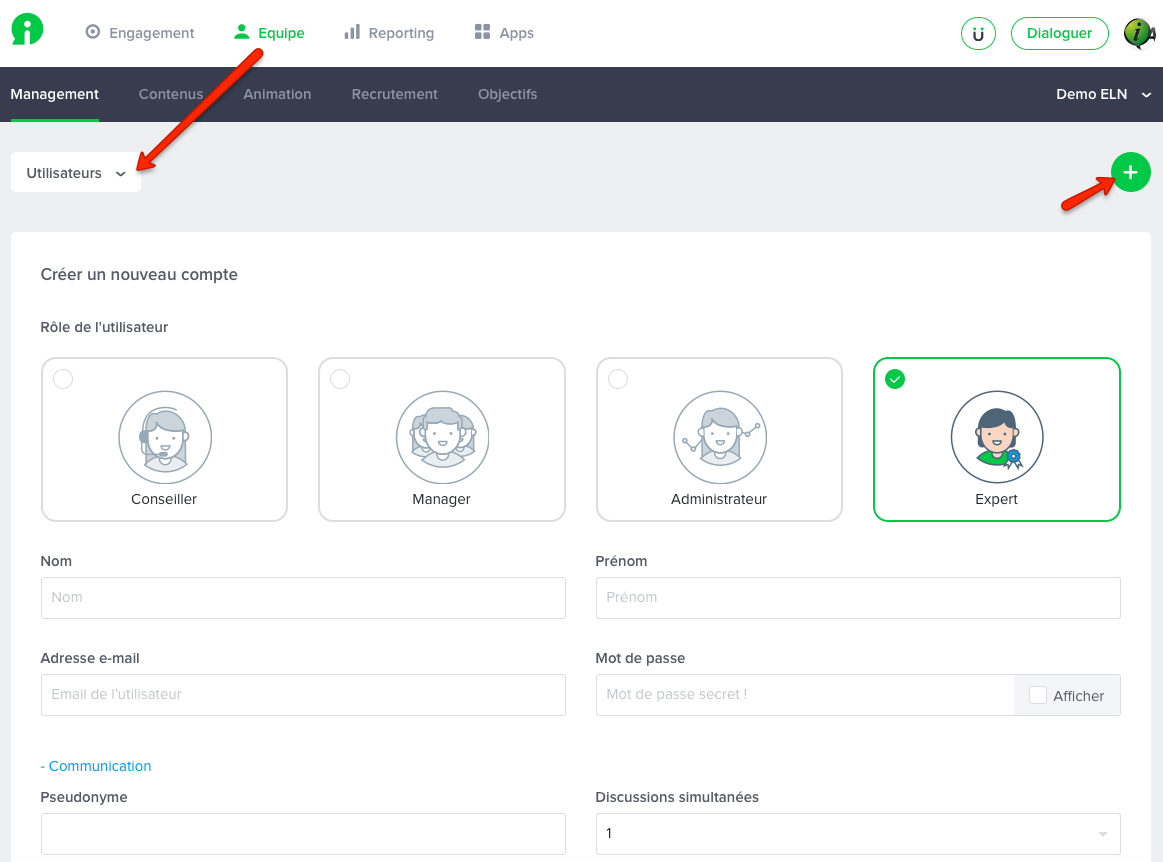
Task: Click the Manager role label
Action: [441, 499]
